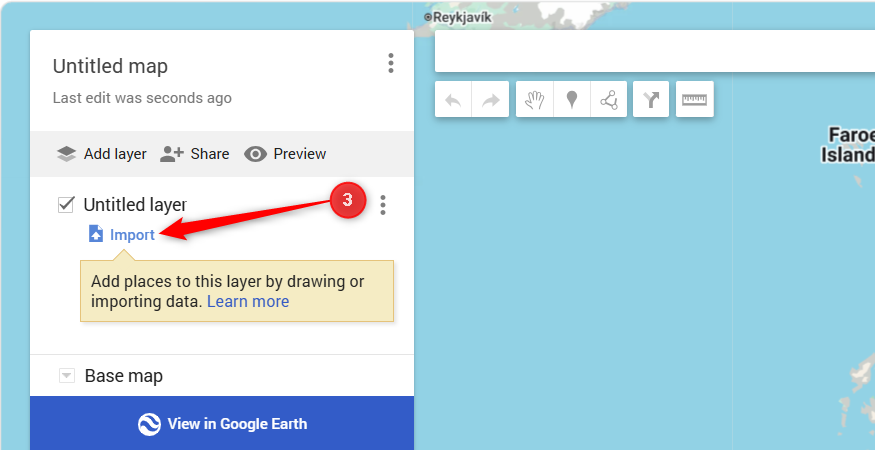Click the Untitled layer name
The width and height of the screenshot is (875, 450).
pos(134,205)
